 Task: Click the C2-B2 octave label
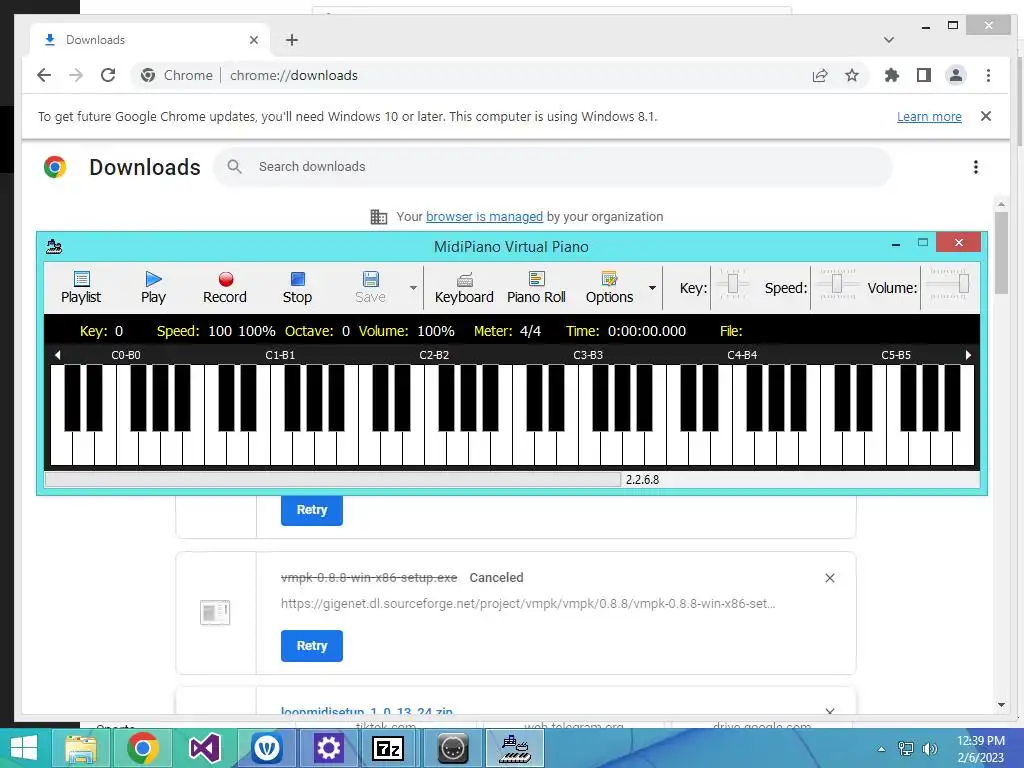(434, 355)
